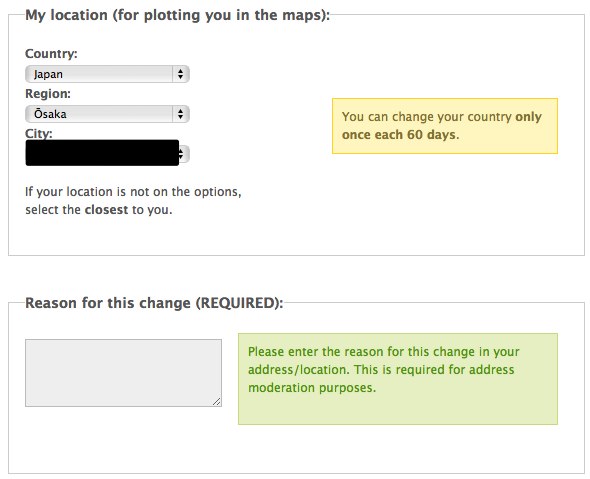Click the word 'Ōsaka' in the Region field
The image size is (590, 479).
pyautogui.click(x=50, y=114)
